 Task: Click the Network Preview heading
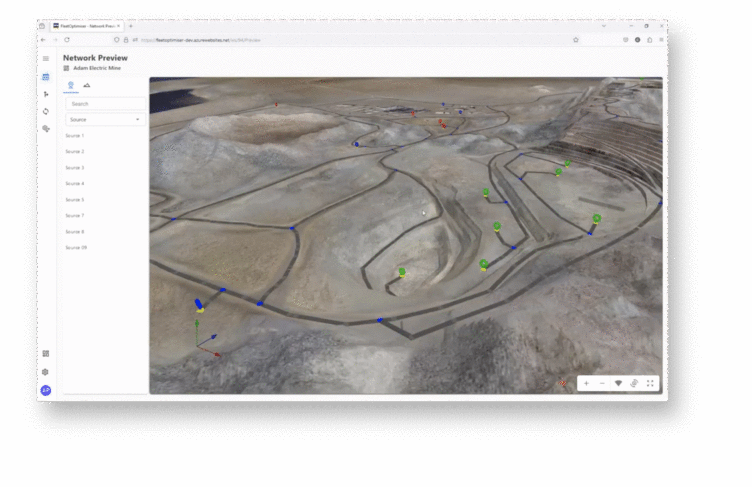pyautogui.click(x=95, y=58)
